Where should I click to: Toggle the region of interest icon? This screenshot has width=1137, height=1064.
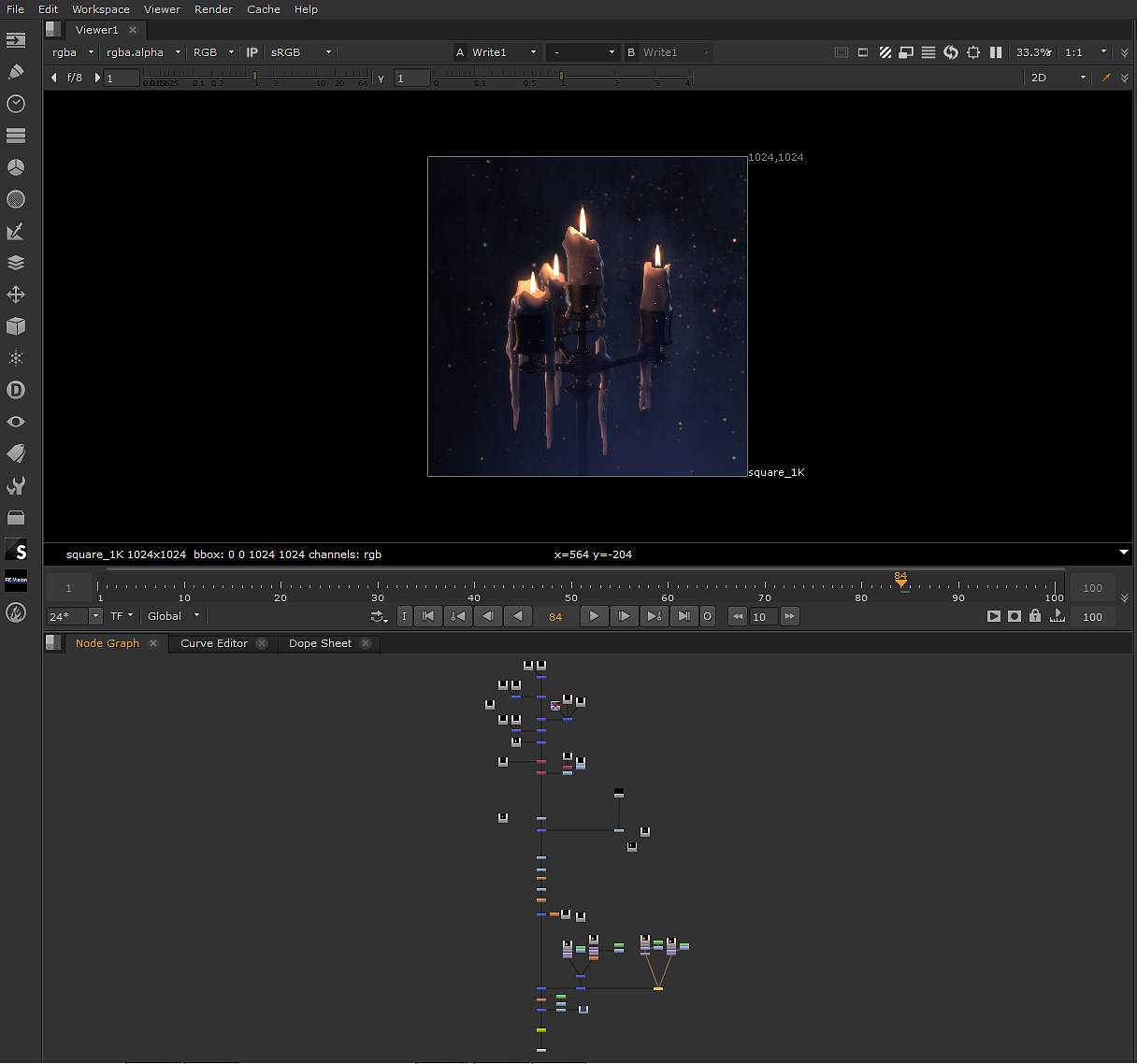tap(863, 52)
